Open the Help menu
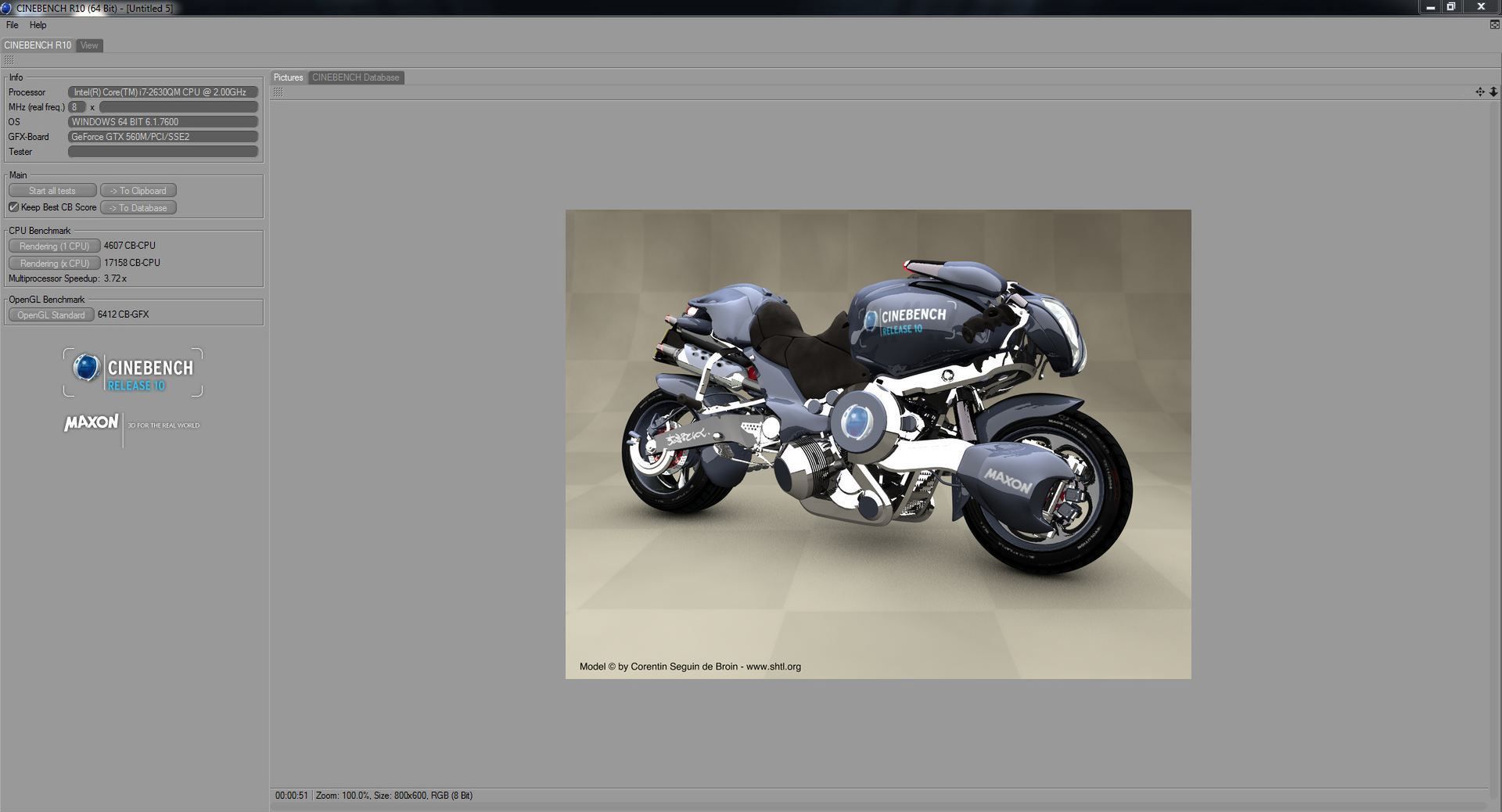 pyautogui.click(x=38, y=25)
